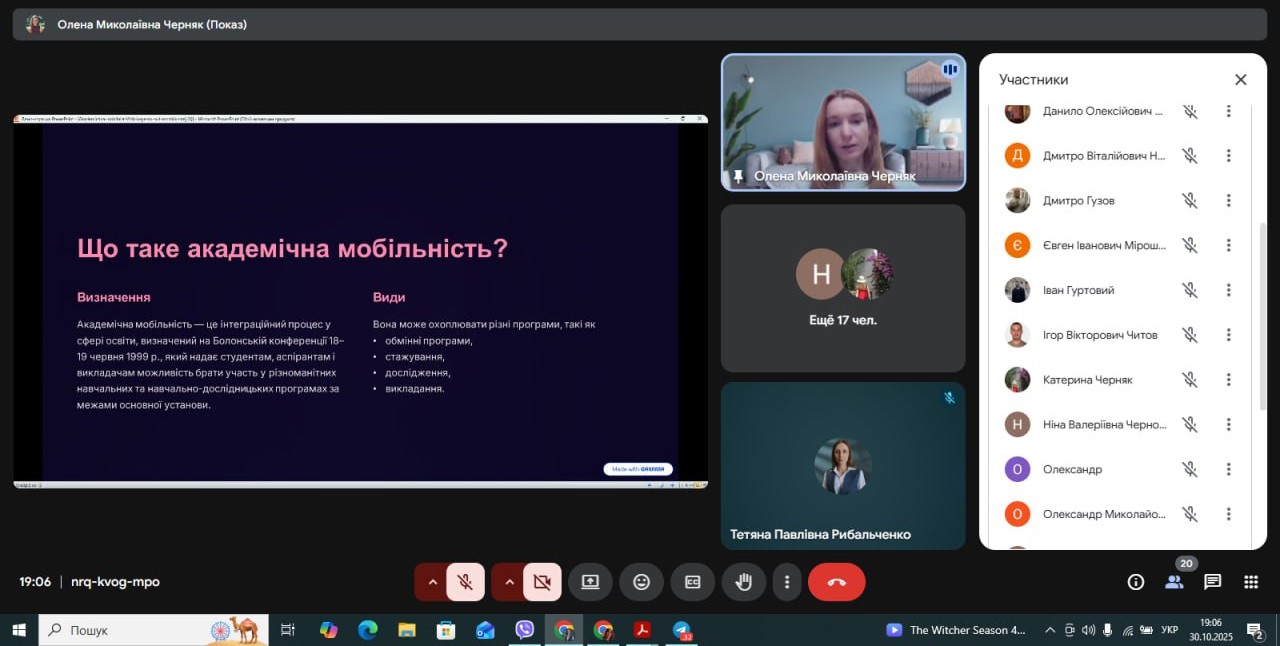This screenshot has height=646, width=1280.
Task: Open the meeting details info icon
Action: 1136,582
